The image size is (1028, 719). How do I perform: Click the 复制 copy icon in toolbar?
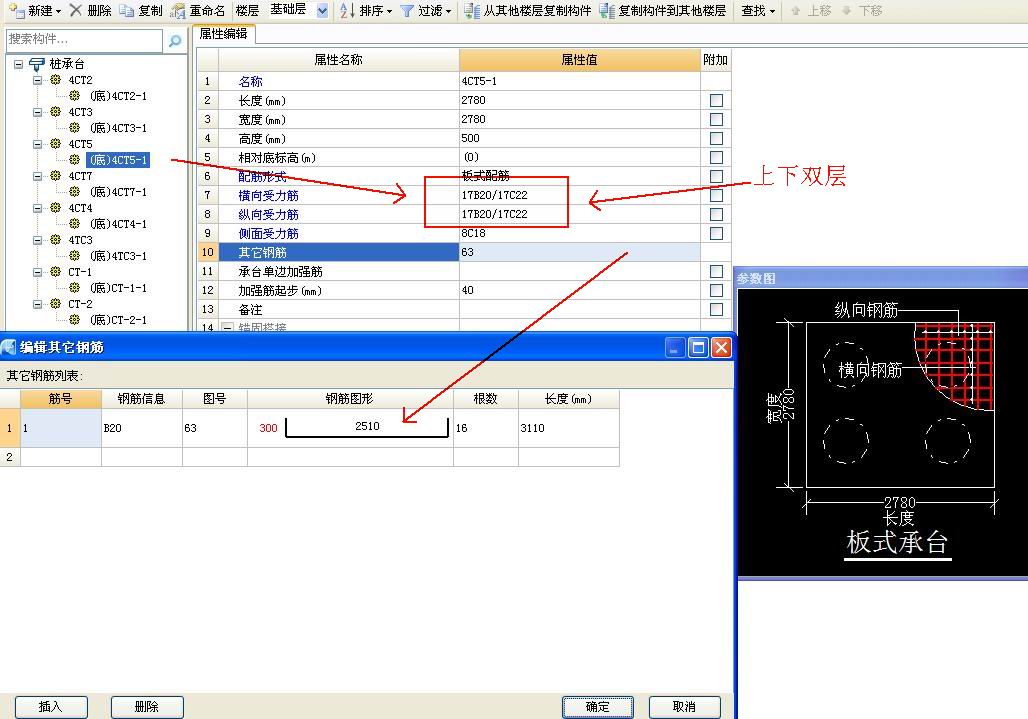[127, 10]
